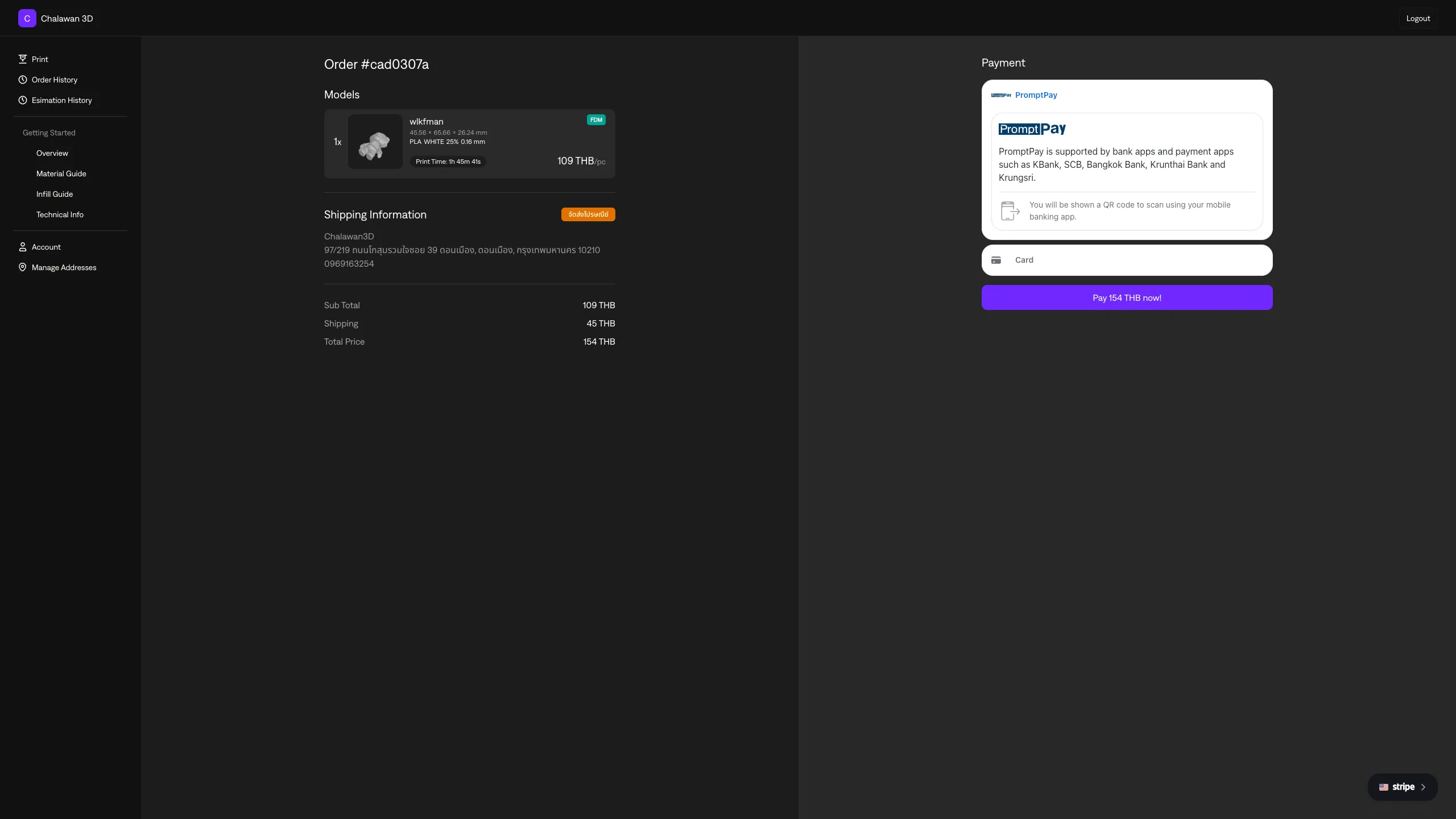Select the PromptPay payment method
This screenshot has width=1456, height=819.
point(1036,95)
